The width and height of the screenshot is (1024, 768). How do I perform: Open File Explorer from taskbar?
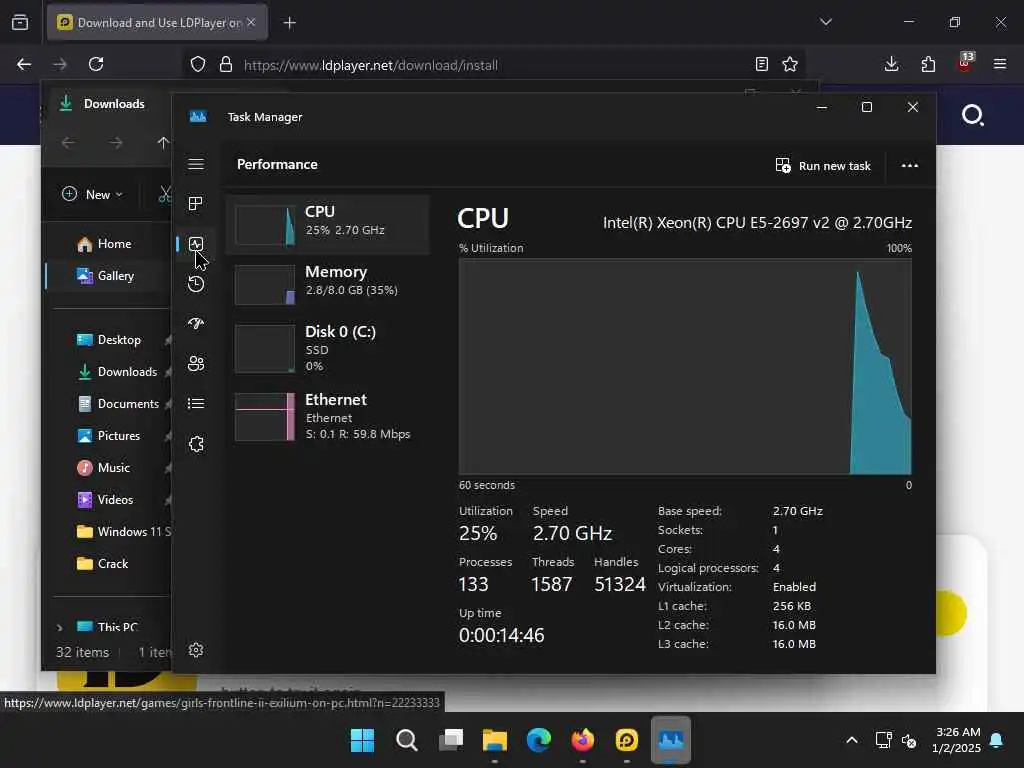pos(495,740)
